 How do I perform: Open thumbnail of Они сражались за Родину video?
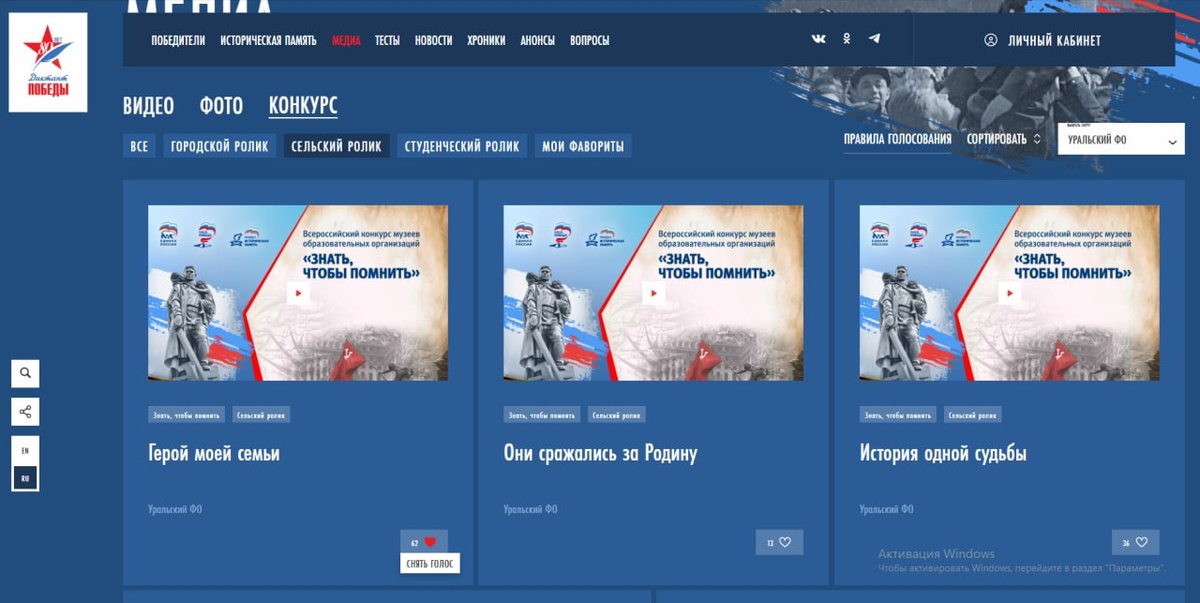tap(654, 293)
